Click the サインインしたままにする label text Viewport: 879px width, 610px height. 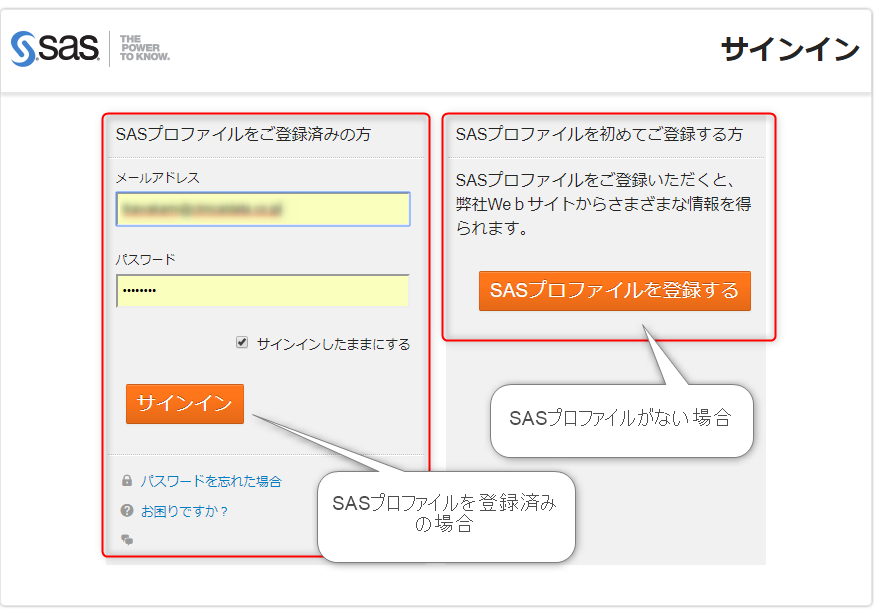click(x=334, y=344)
